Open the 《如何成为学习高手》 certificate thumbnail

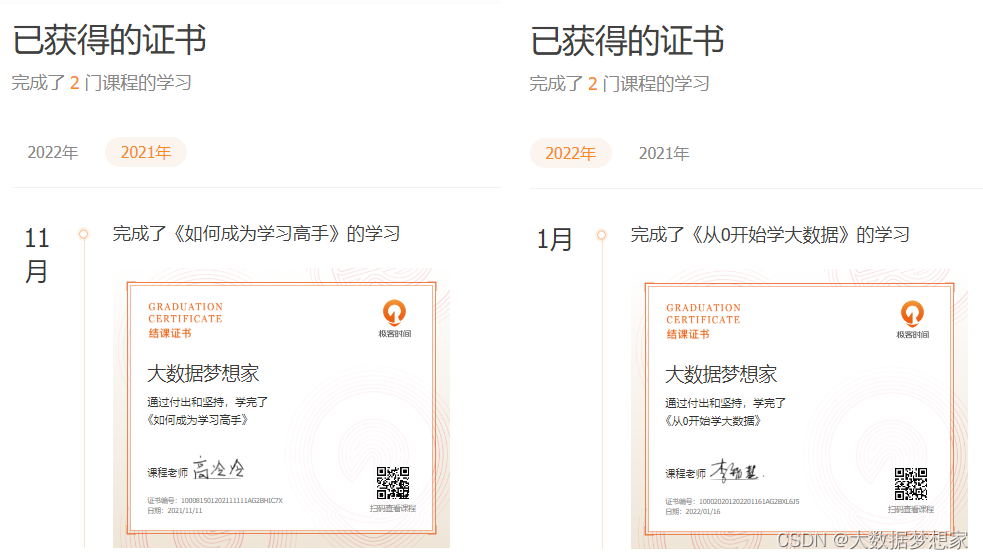click(x=281, y=408)
